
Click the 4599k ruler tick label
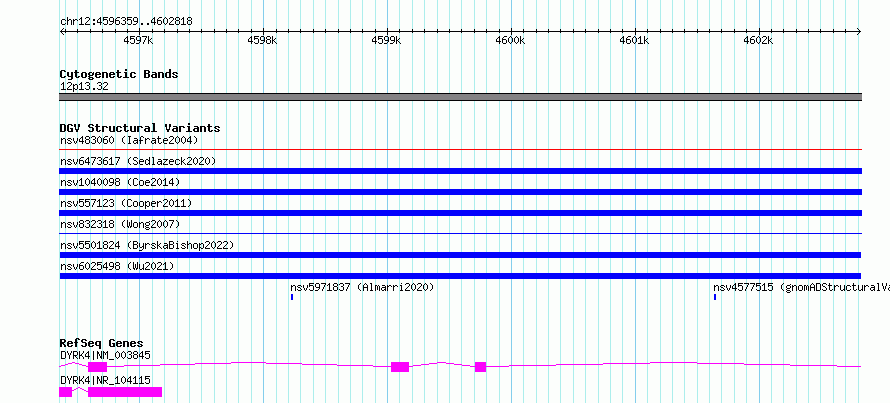pyautogui.click(x=387, y=41)
